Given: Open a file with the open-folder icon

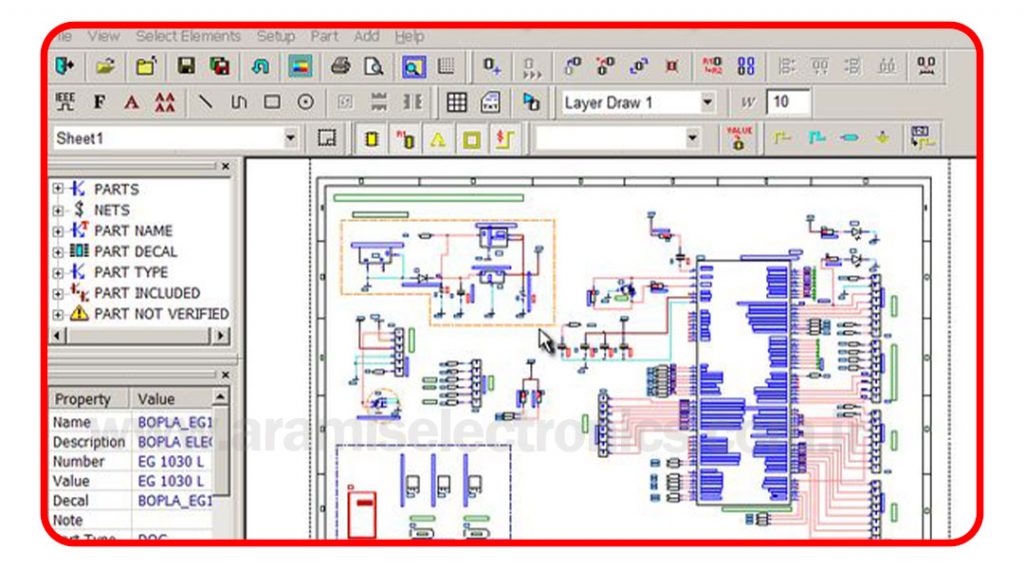Looking at the screenshot, I should tap(105, 66).
